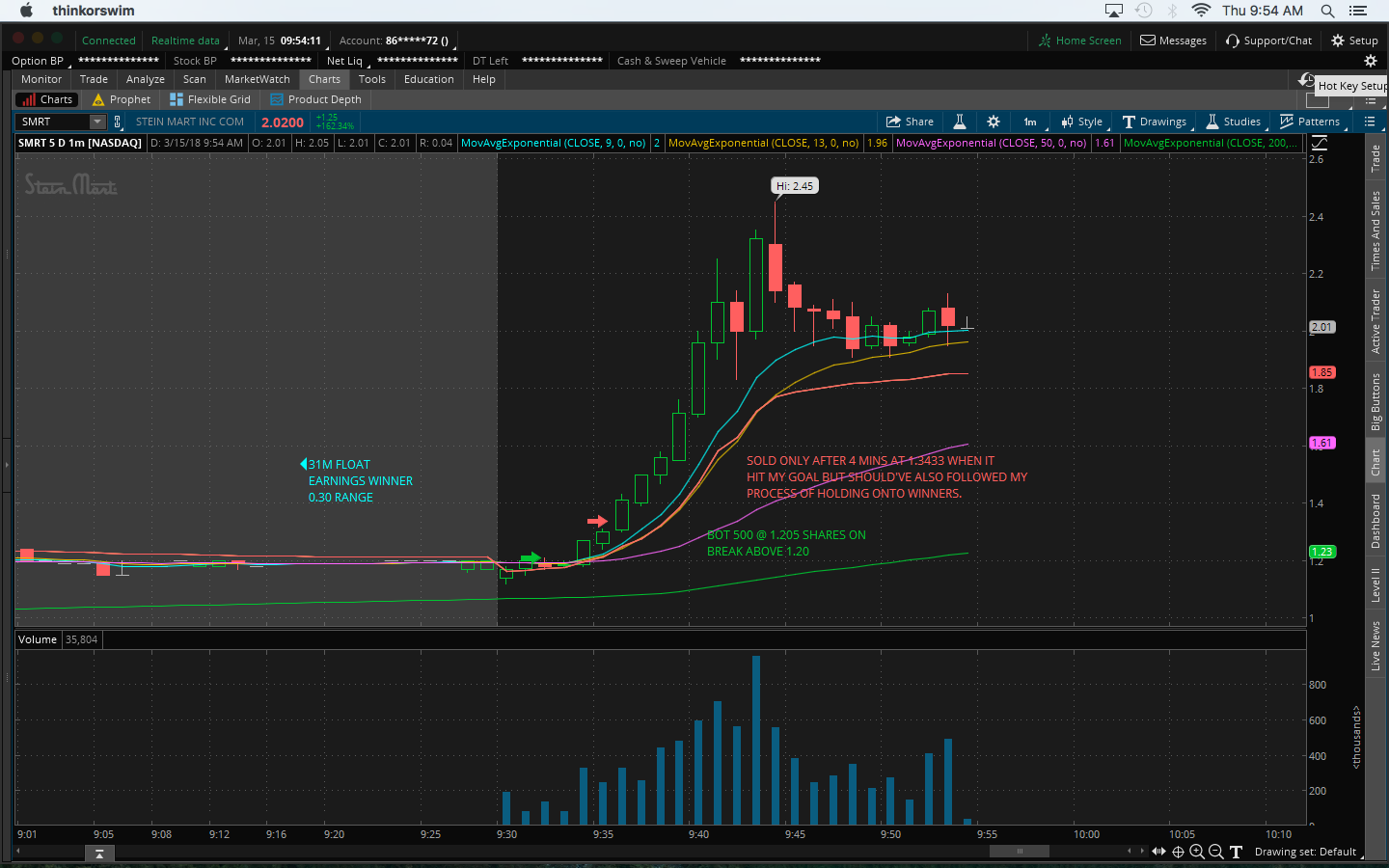Open the Analyze main tab

(146, 79)
